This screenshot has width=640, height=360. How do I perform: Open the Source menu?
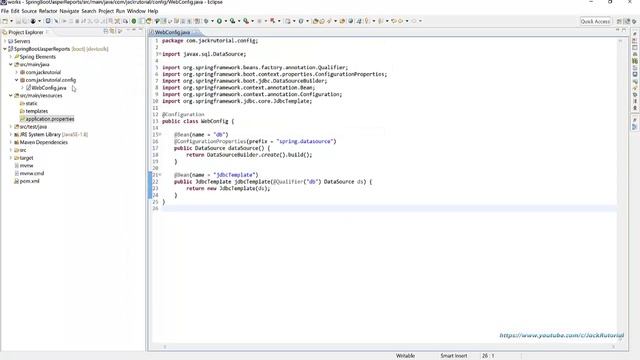click(x=29, y=11)
